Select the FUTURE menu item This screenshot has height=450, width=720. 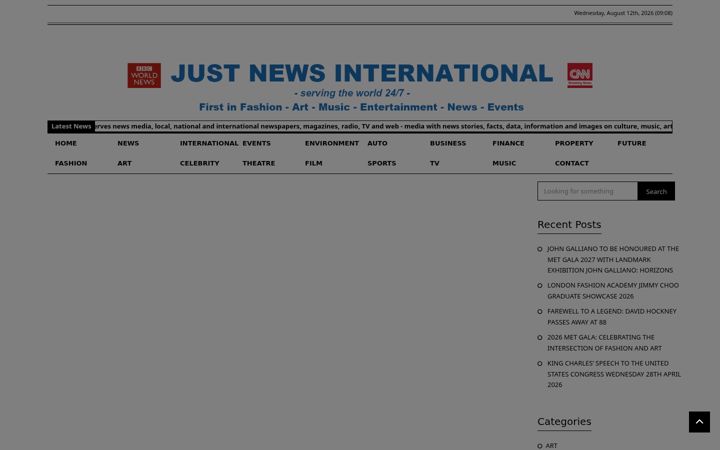(631, 143)
